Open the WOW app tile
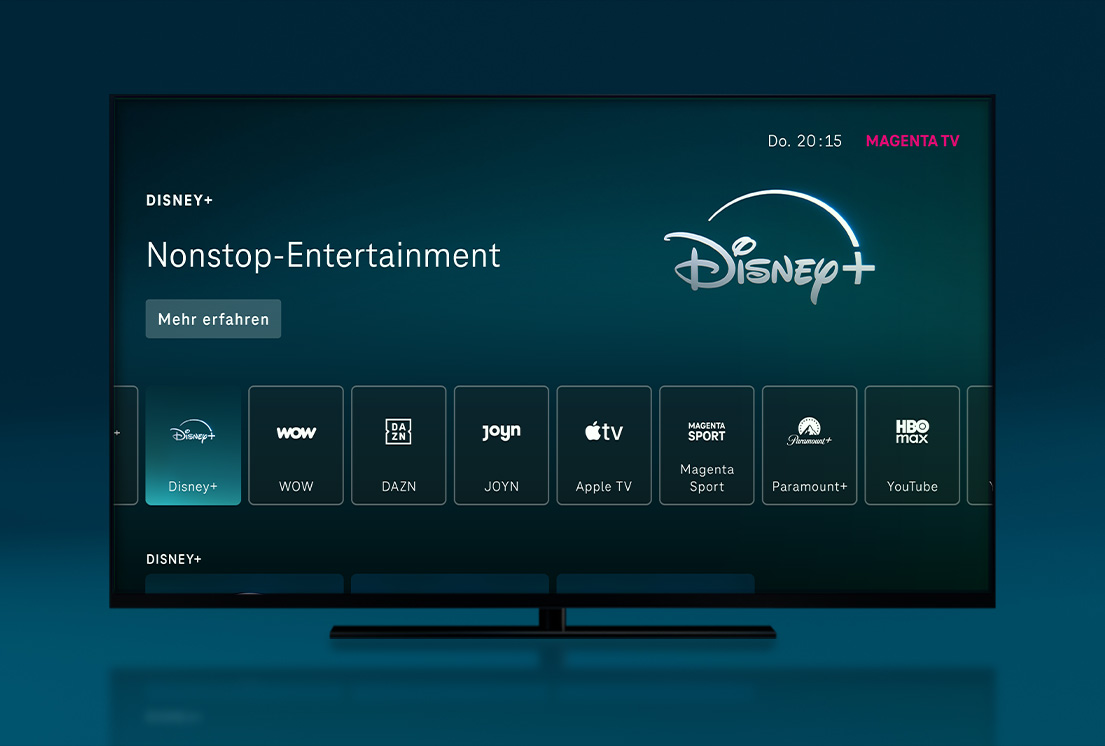 [296, 445]
